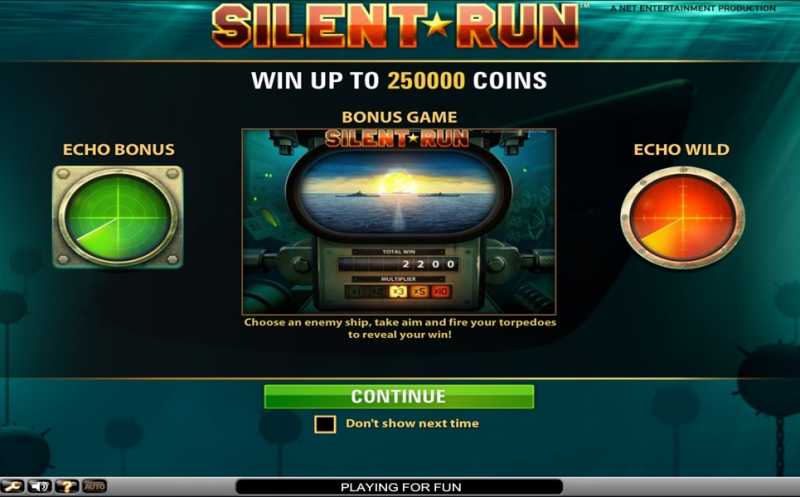Click the green Echo Bonus radar icon
This screenshot has width=800, height=497.
(x=118, y=217)
